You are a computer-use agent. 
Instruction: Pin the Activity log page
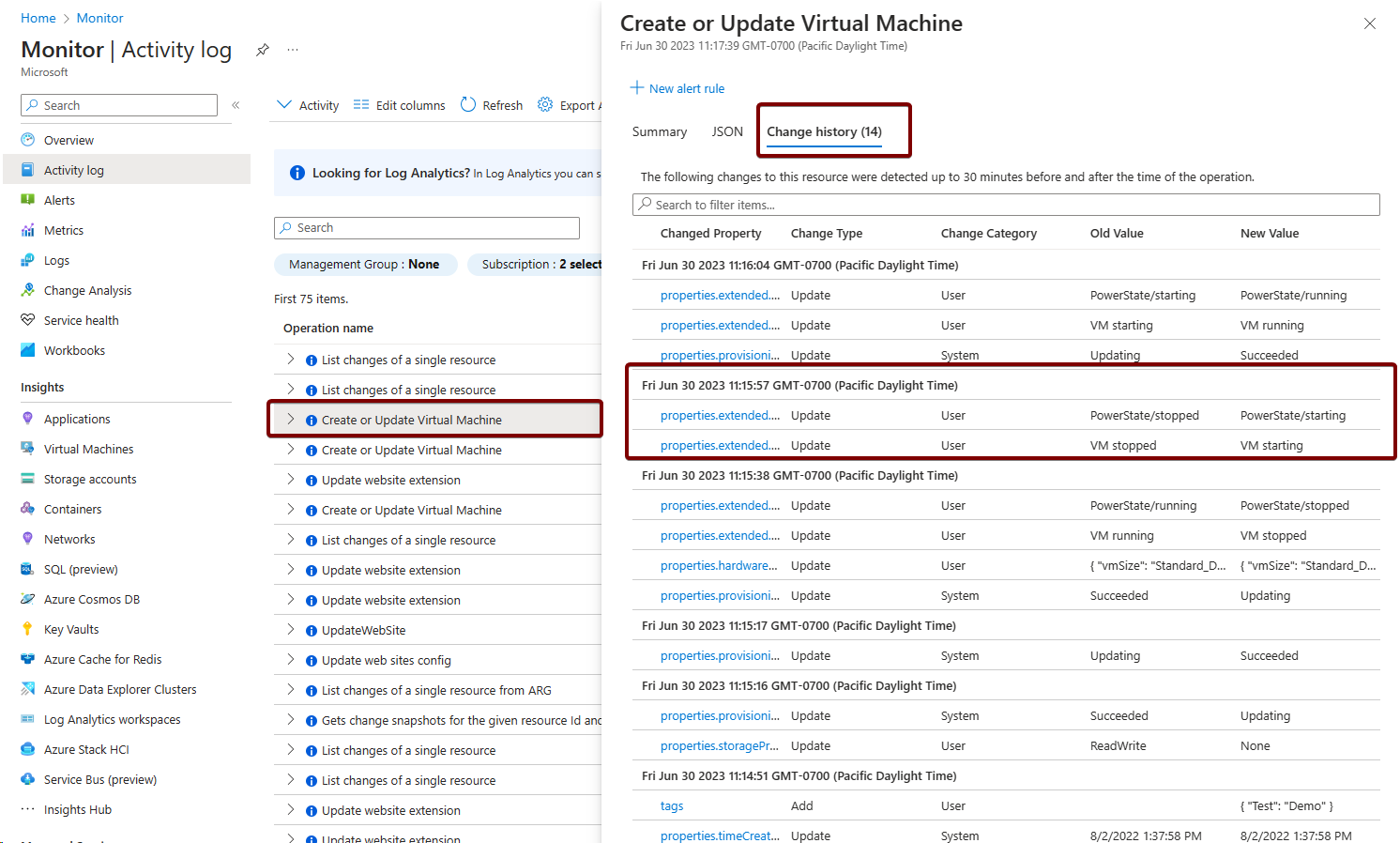pyautogui.click(x=263, y=50)
